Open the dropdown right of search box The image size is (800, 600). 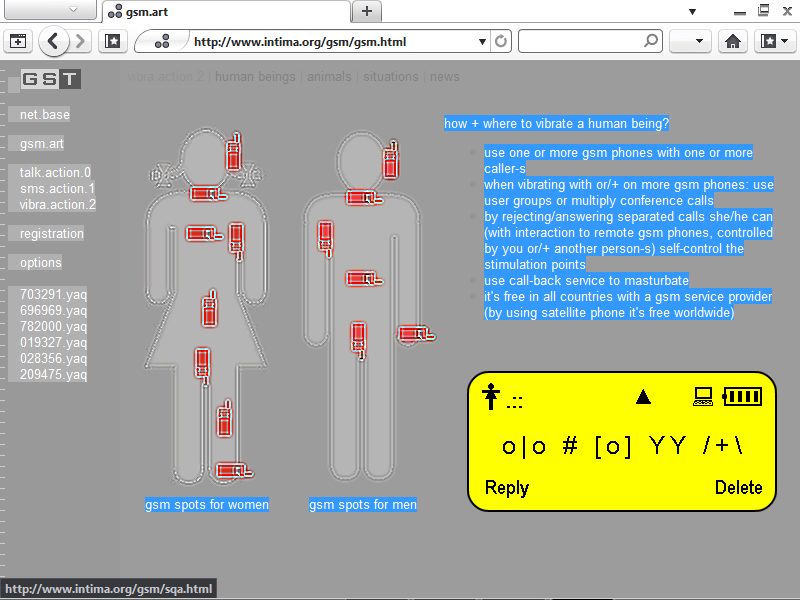(690, 42)
